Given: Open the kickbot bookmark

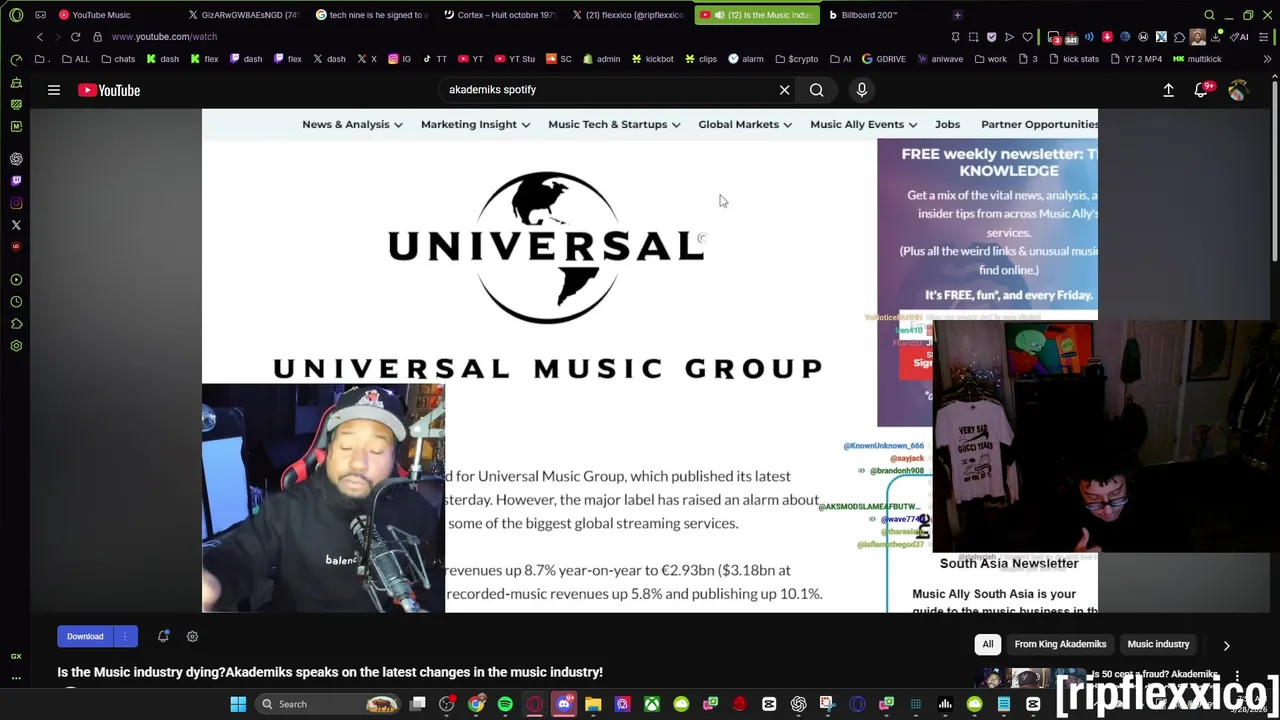Looking at the screenshot, I should 652,59.
